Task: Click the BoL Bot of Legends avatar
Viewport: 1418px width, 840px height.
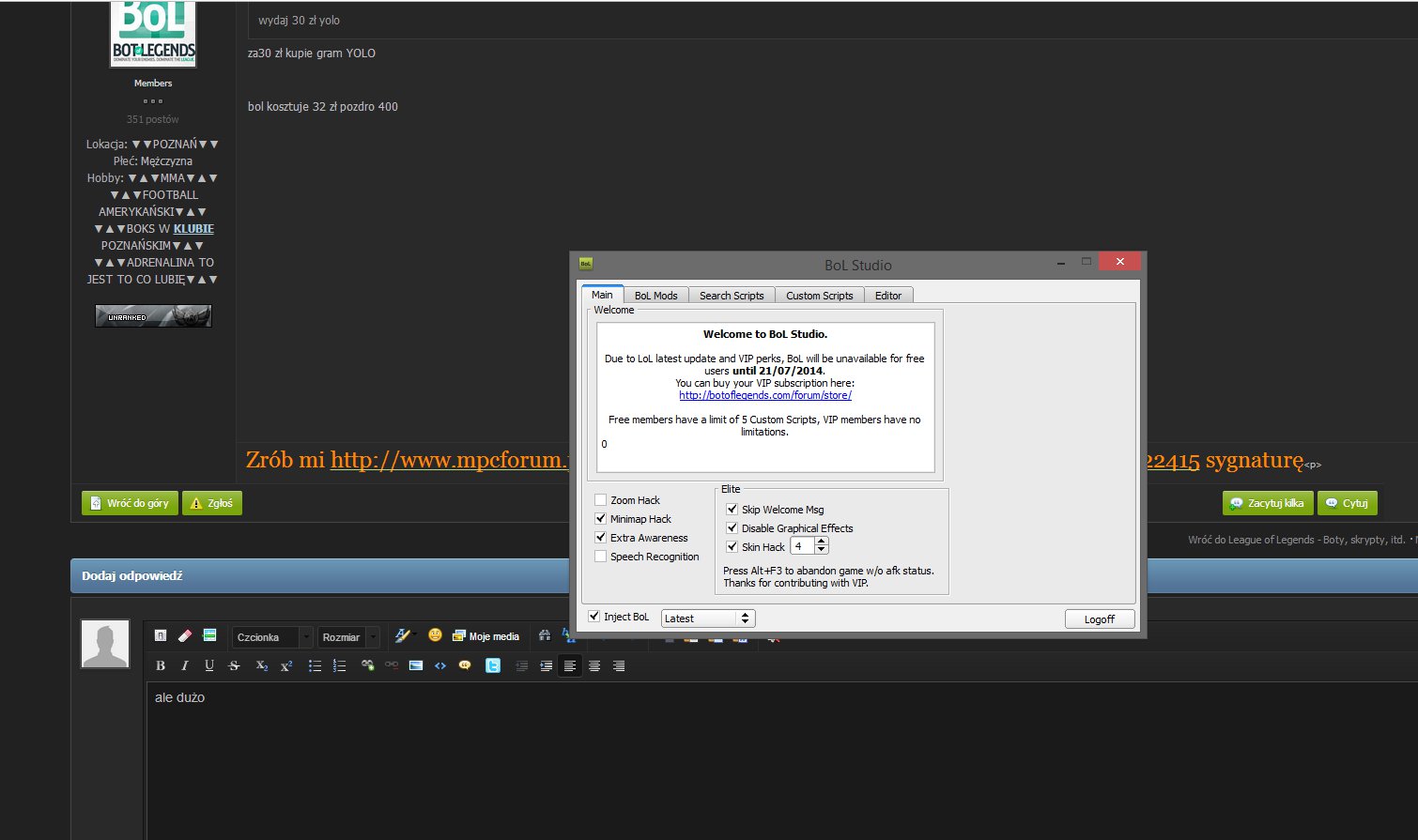Action: [x=153, y=34]
